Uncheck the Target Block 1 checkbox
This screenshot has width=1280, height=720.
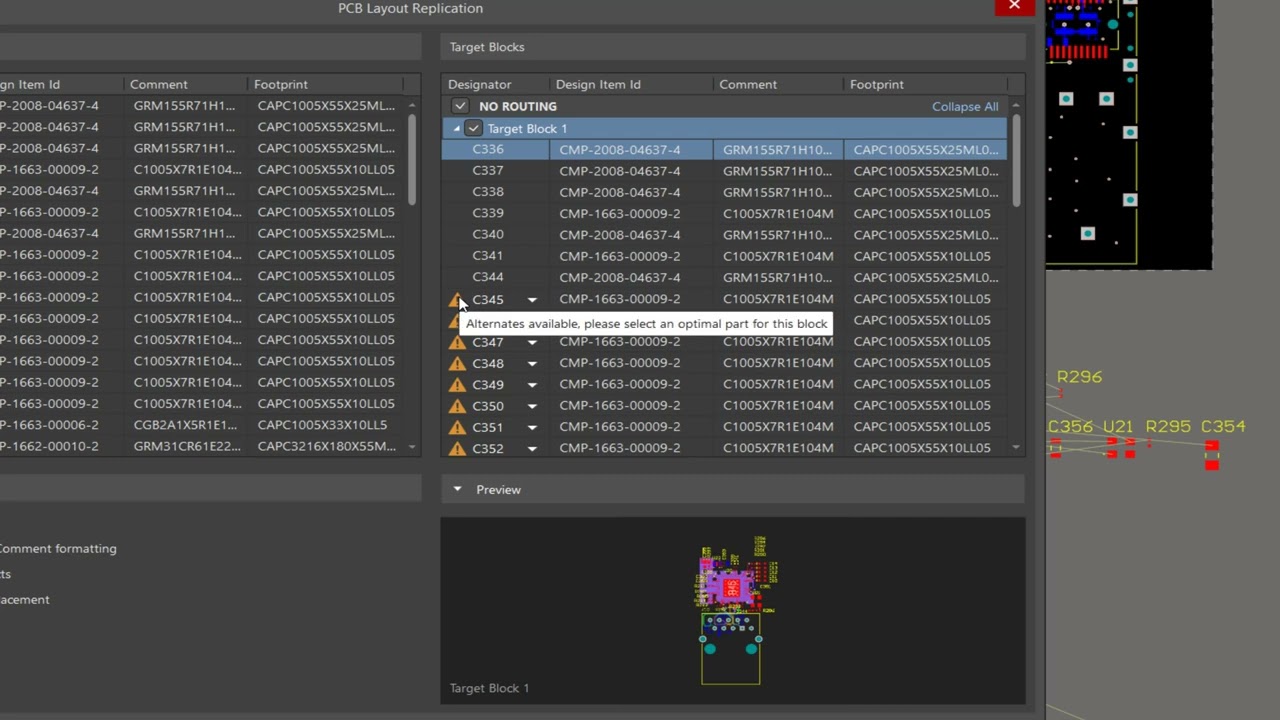coord(473,128)
